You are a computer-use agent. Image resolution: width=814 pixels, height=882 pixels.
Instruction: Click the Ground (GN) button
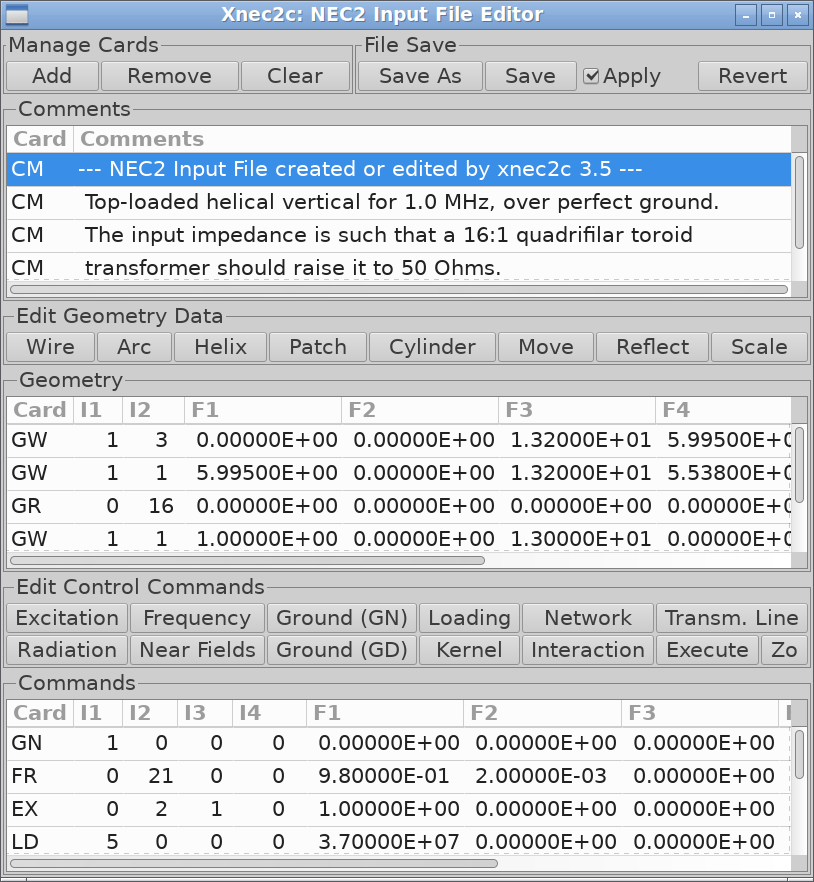[x=341, y=618]
